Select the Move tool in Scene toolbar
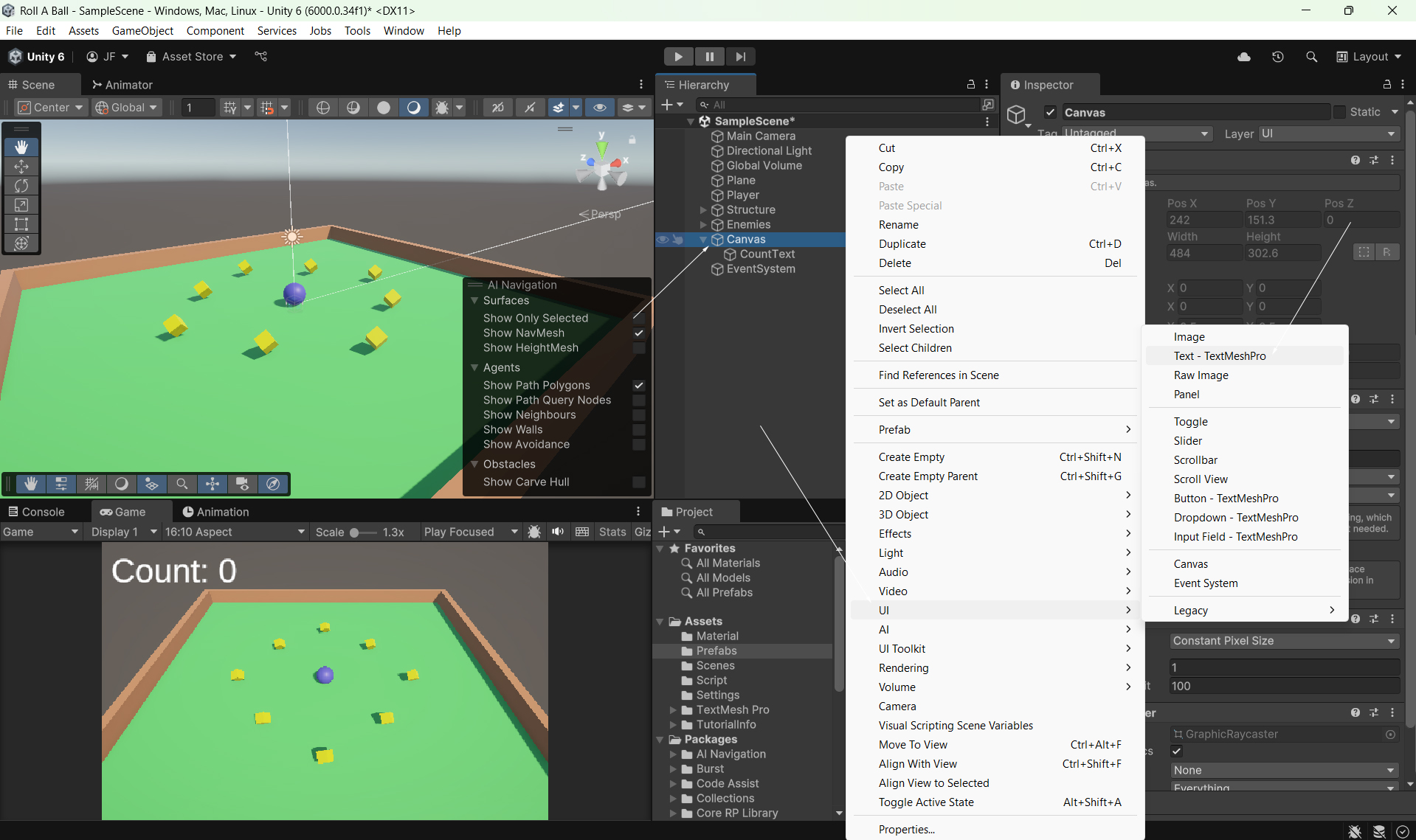1416x840 pixels. click(x=21, y=167)
